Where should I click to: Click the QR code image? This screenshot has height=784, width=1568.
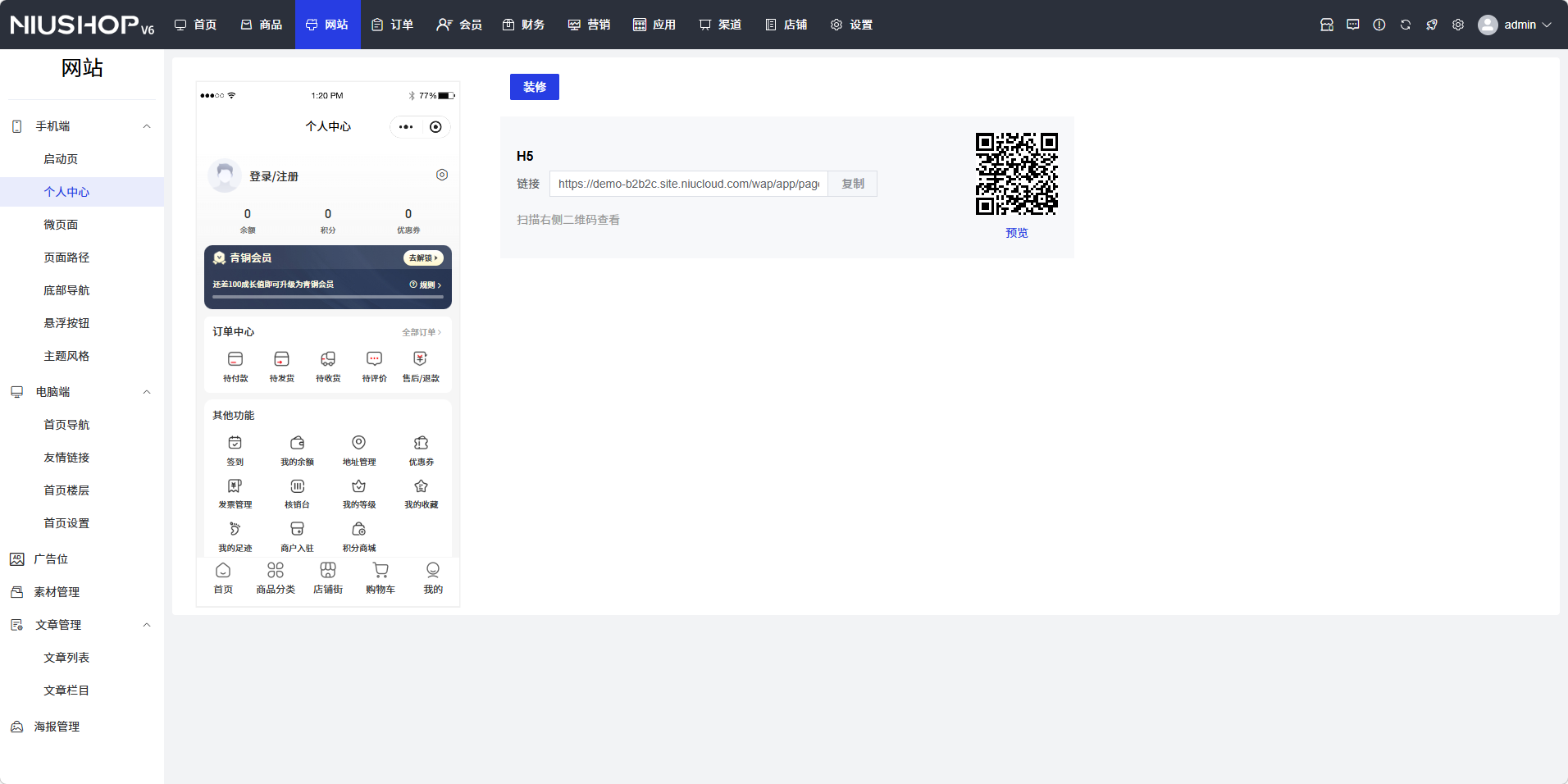tap(1016, 174)
